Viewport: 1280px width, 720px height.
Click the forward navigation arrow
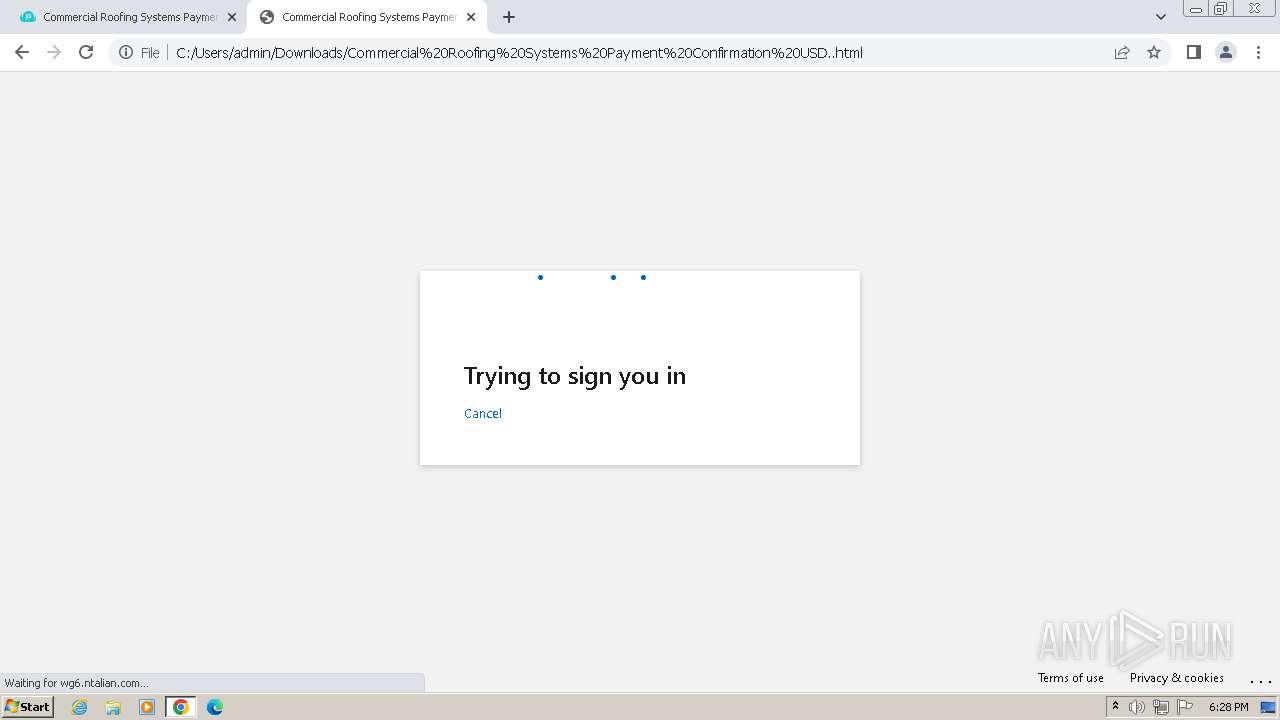pos(54,52)
